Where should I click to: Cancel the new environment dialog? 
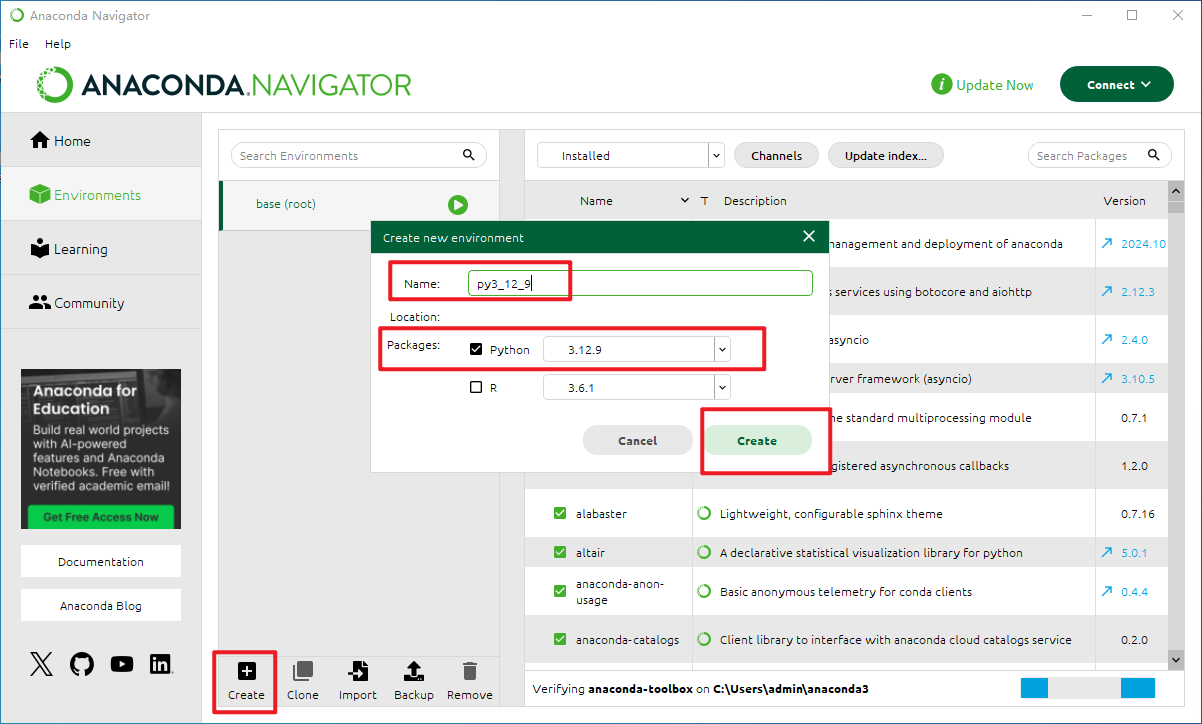click(638, 441)
